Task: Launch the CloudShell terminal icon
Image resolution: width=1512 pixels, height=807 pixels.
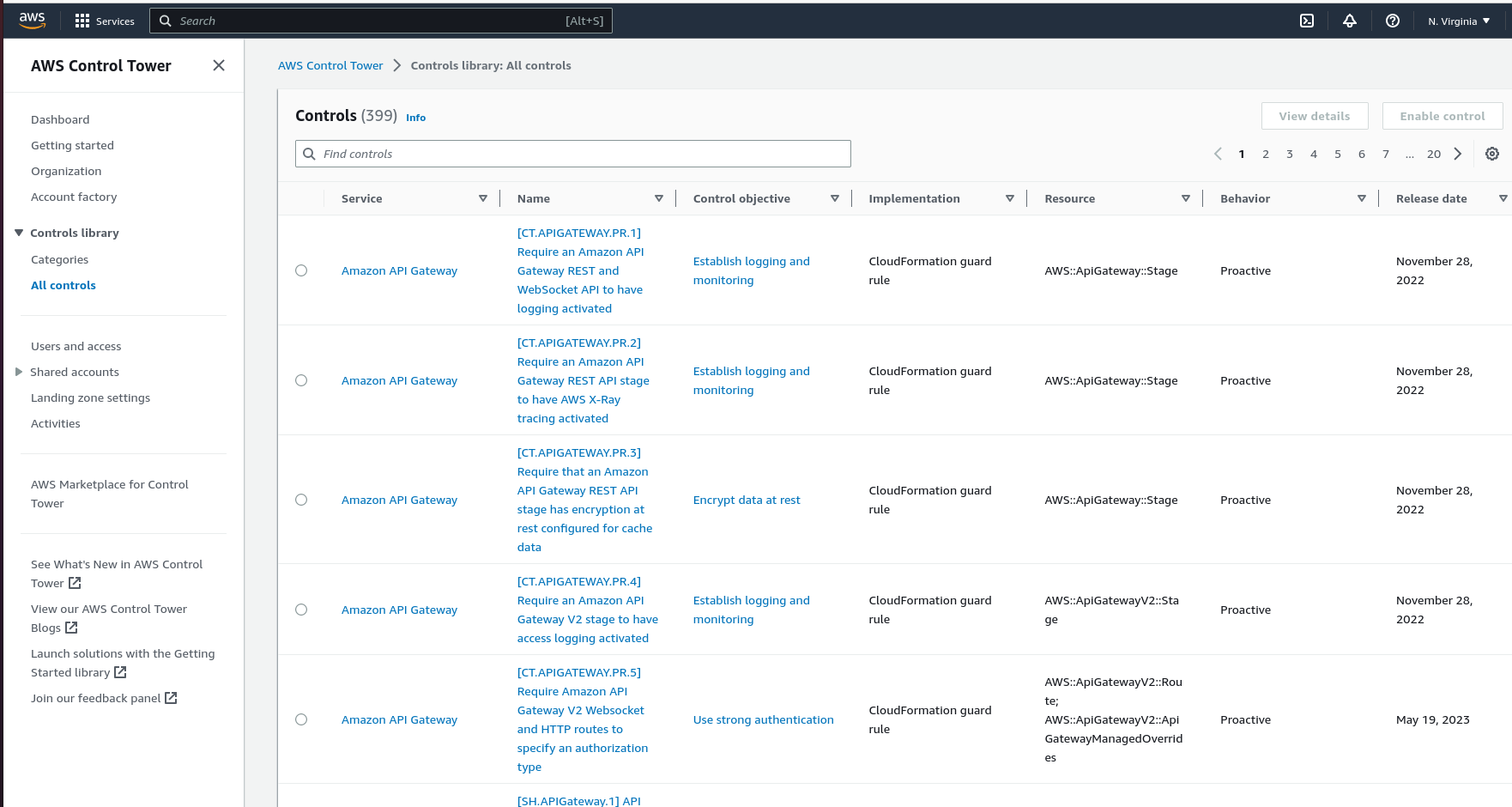Action: (x=1307, y=21)
